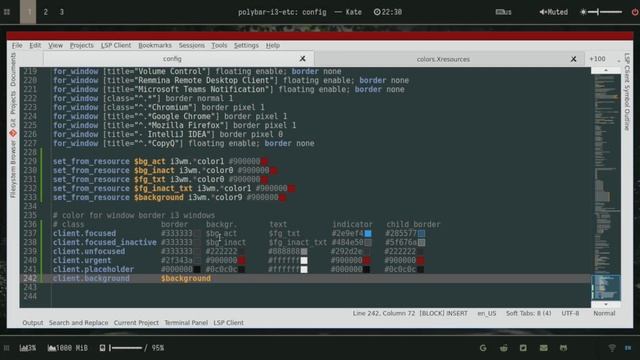
Task: Show the Current Project panel
Action: point(136,322)
